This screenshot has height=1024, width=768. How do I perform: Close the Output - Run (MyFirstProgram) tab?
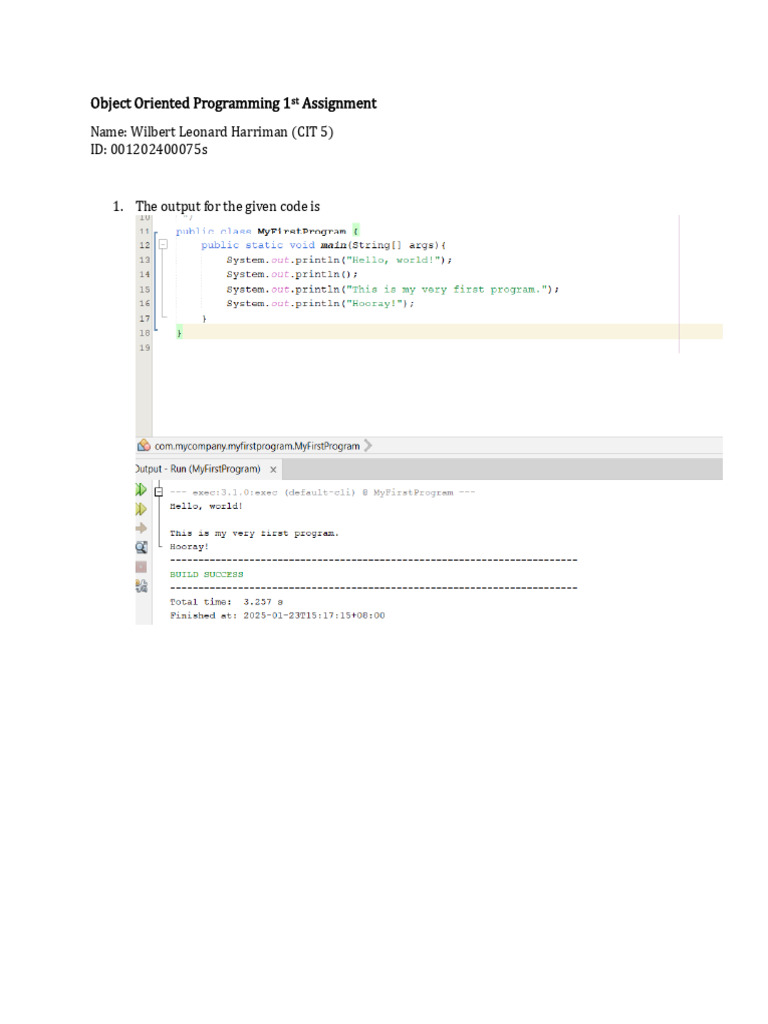[x=273, y=470]
